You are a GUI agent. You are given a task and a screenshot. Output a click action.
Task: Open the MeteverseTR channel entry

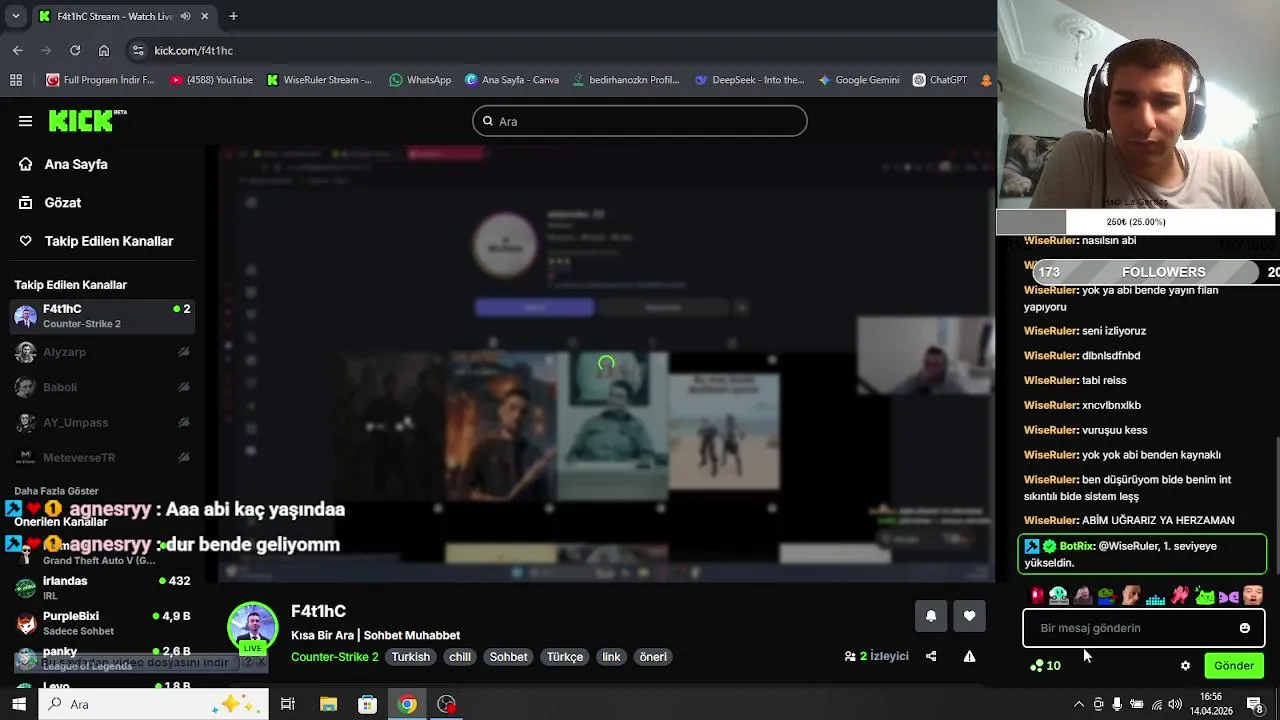click(x=100, y=457)
